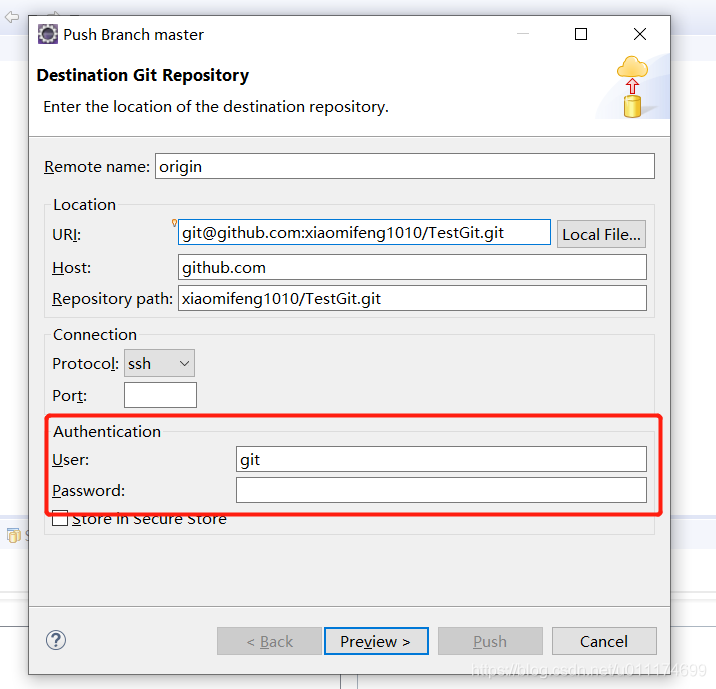
Task: Click the Cancel button
Action: 604,641
